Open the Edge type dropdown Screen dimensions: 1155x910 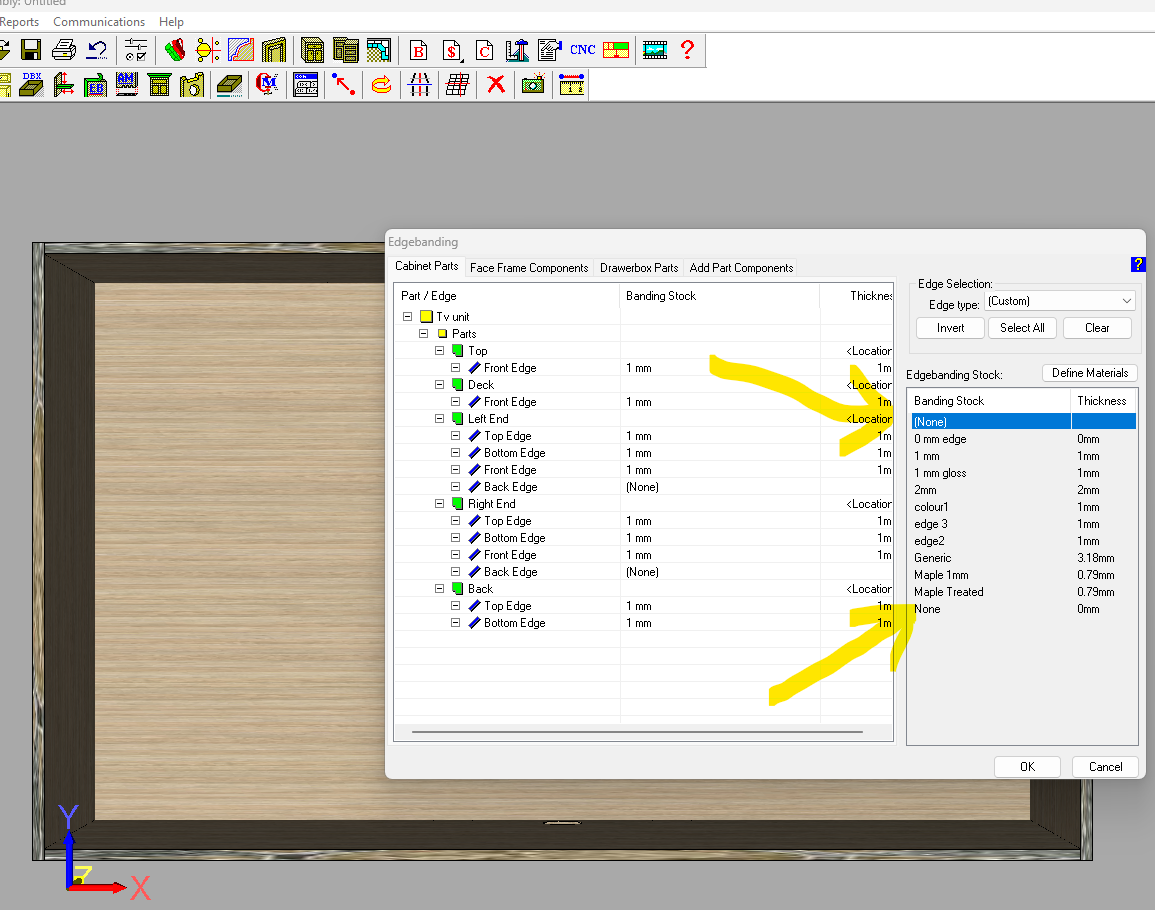(1059, 301)
